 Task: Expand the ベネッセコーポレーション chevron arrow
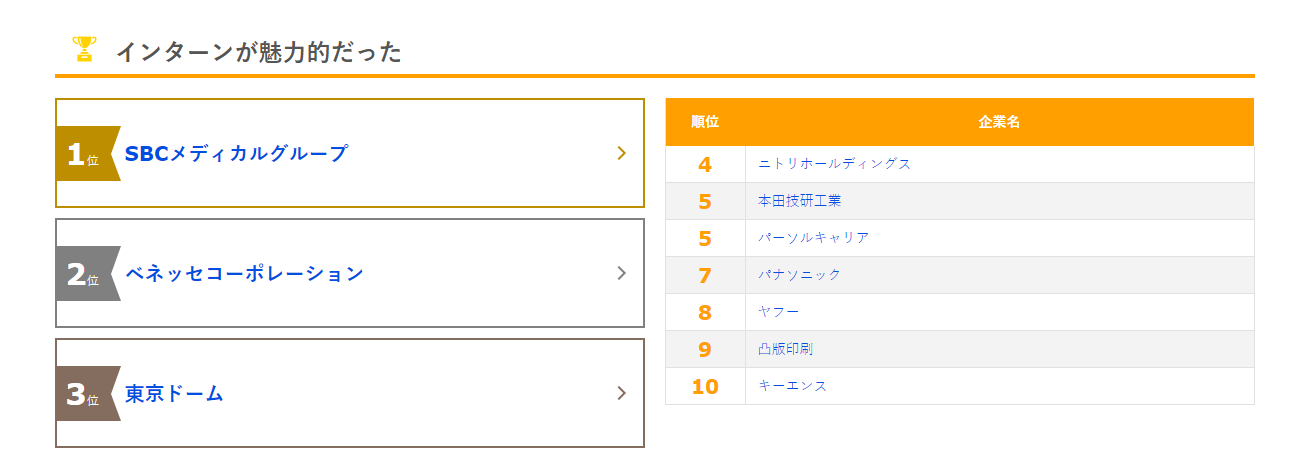coord(621,273)
